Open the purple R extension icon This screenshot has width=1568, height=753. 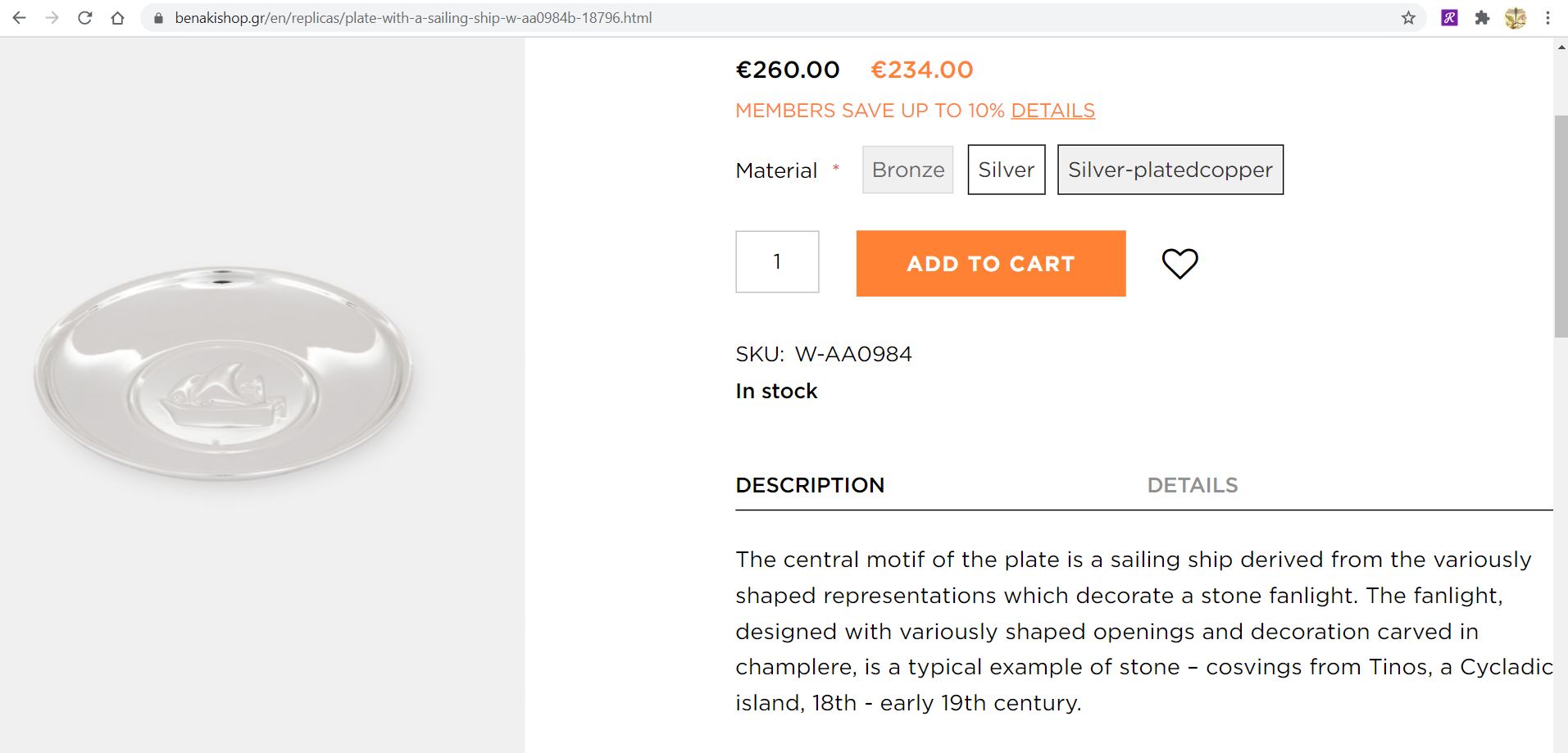point(1449,18)
